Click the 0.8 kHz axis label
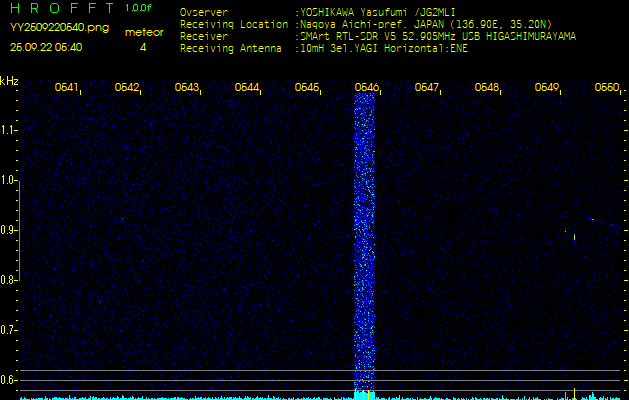 point(8,280)
